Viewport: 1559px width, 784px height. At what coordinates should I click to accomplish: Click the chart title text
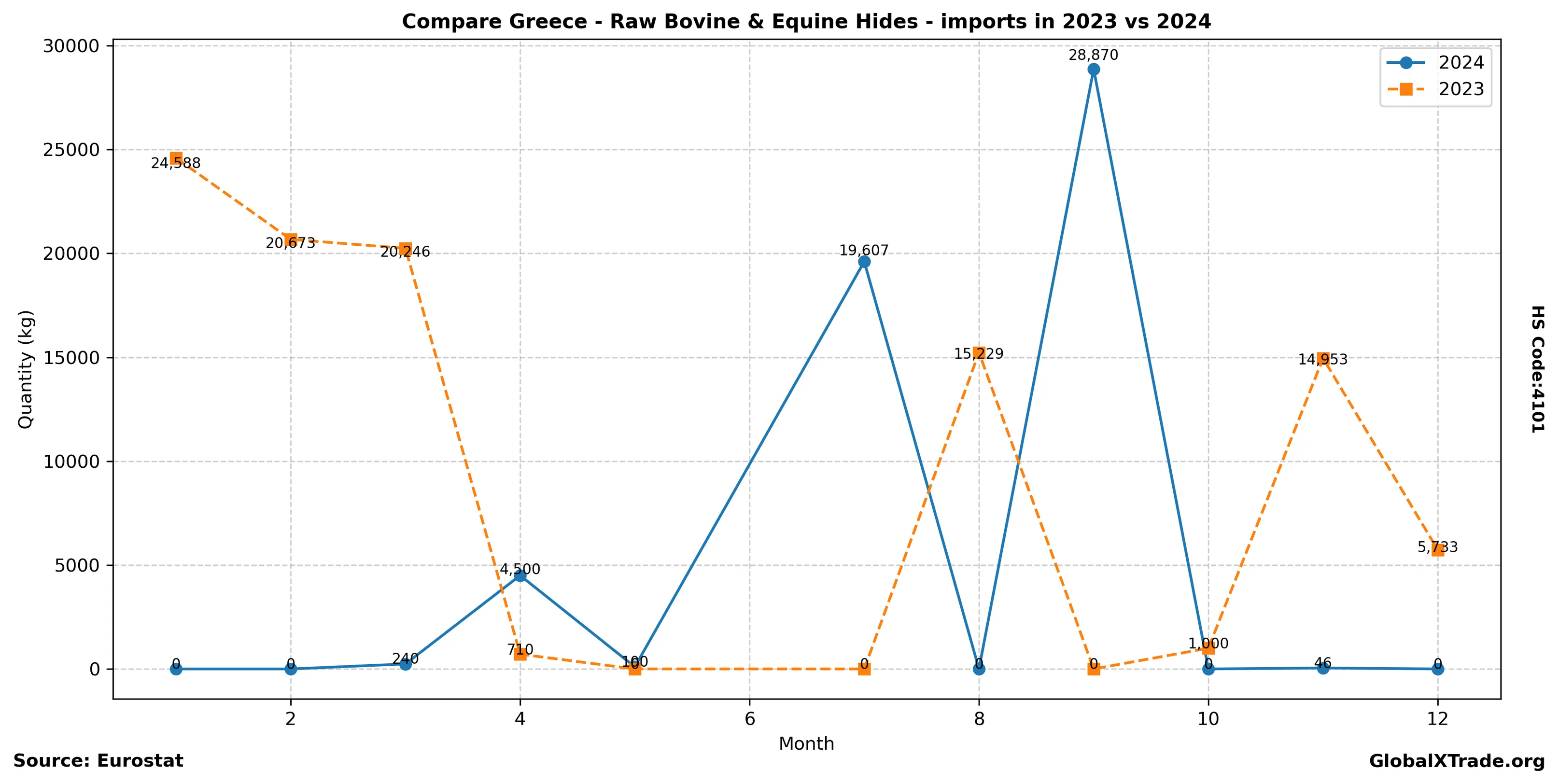tap(806, 22)
